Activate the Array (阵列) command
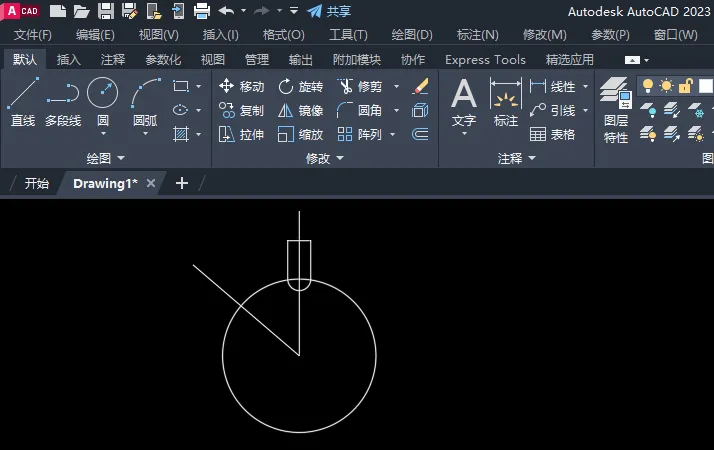The image size is (714, 450). point(360,134)
